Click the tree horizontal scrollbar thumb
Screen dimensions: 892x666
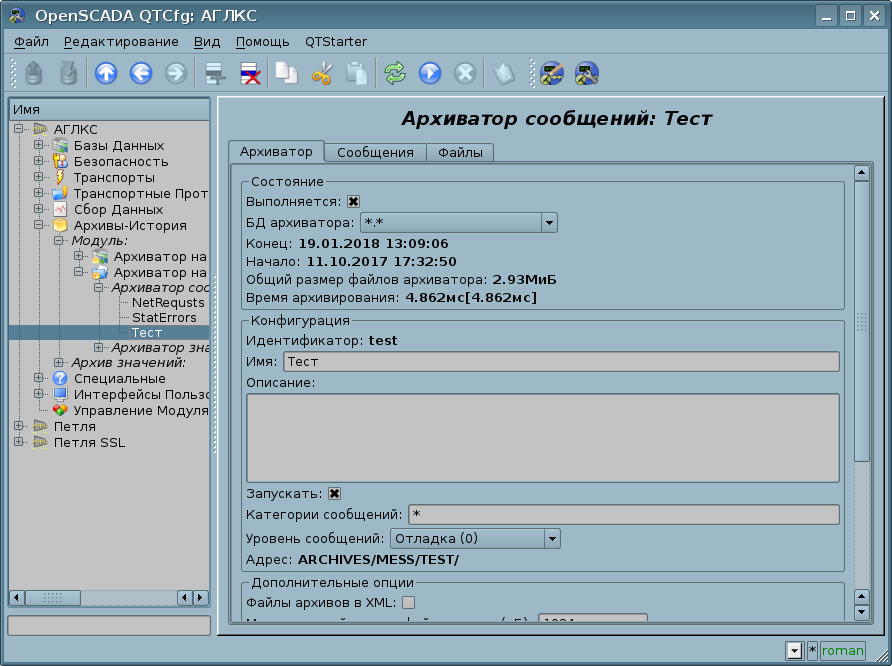pos(52,598)
